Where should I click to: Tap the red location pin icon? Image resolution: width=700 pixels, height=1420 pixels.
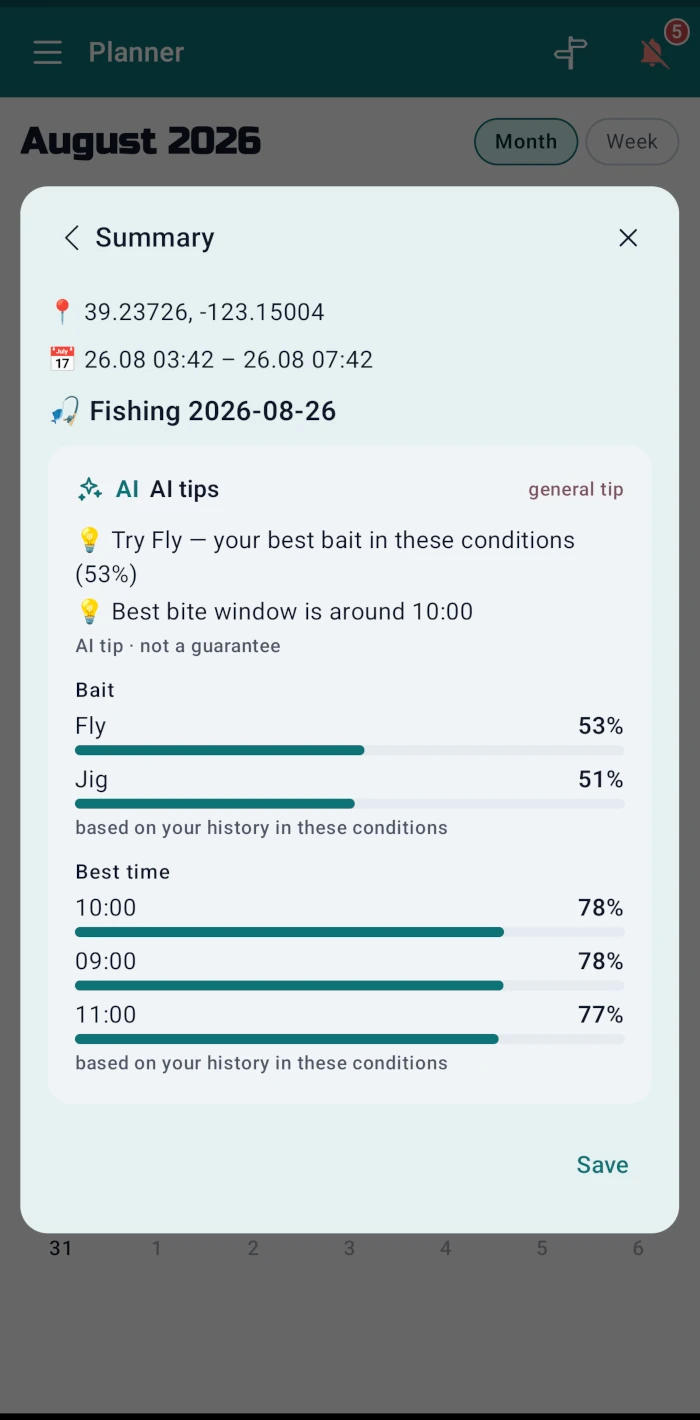(62, 312)
